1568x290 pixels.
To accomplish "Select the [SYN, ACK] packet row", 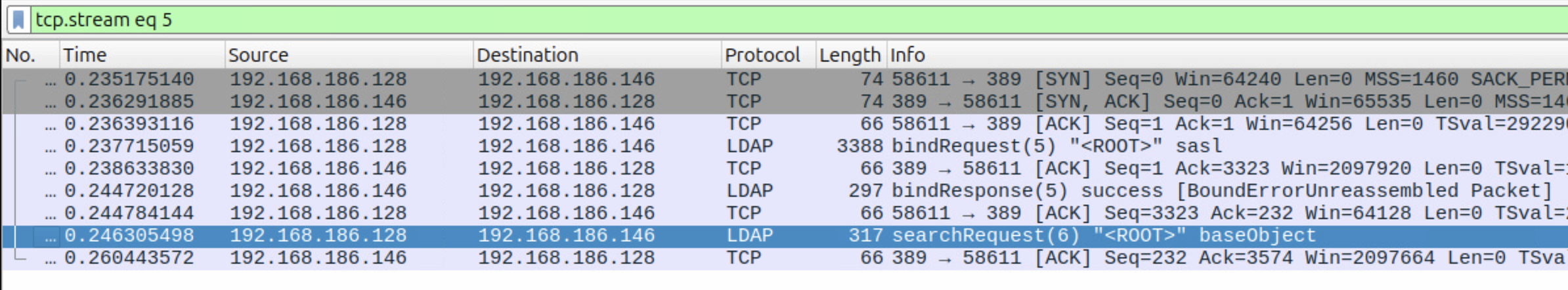I will 657,102.
